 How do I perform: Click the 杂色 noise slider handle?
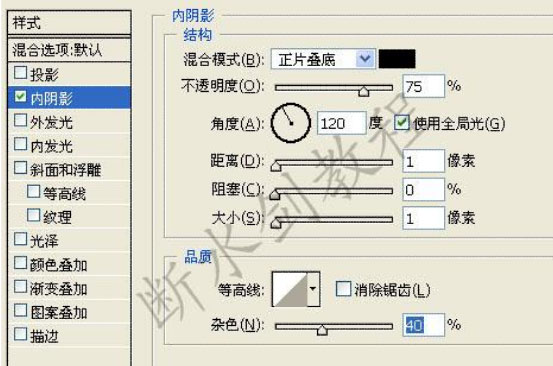[322, 330]
